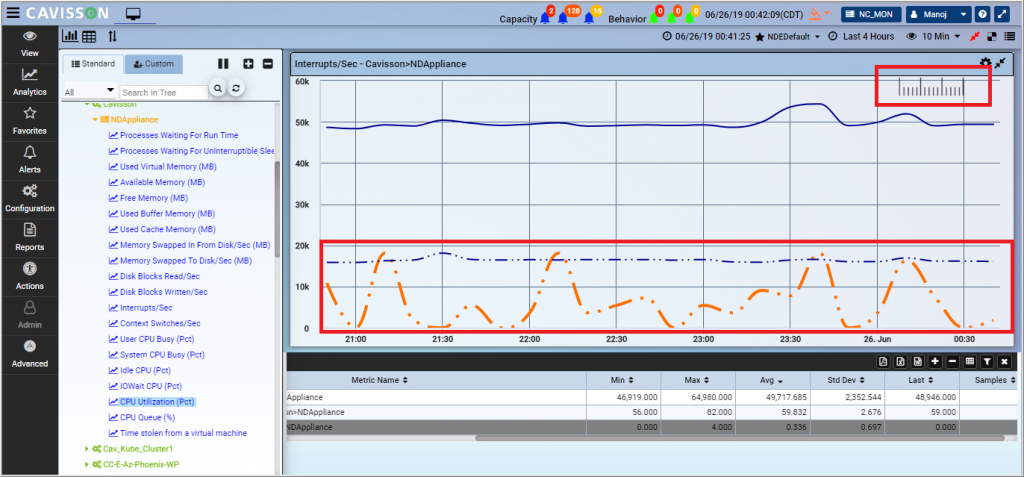
Task: Click plus icon in table toolbar
Action: [x=935, y=361]
